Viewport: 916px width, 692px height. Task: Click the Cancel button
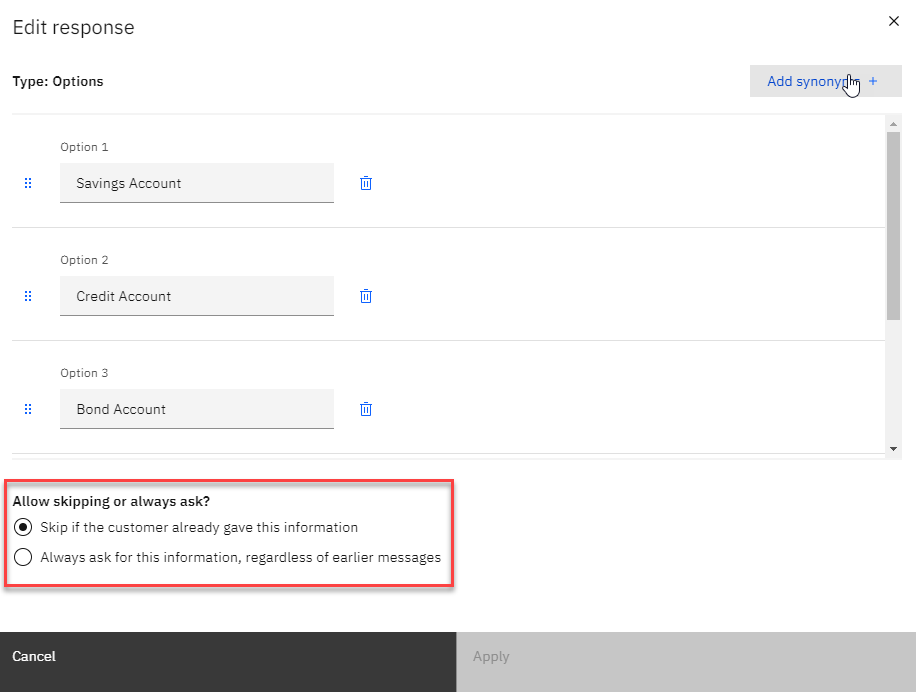tap(228, 662)
